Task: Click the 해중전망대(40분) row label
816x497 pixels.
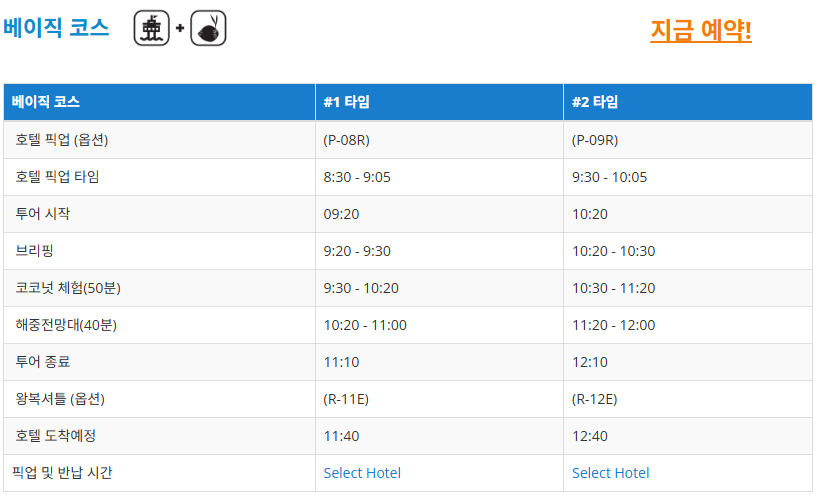Action: 66,325
